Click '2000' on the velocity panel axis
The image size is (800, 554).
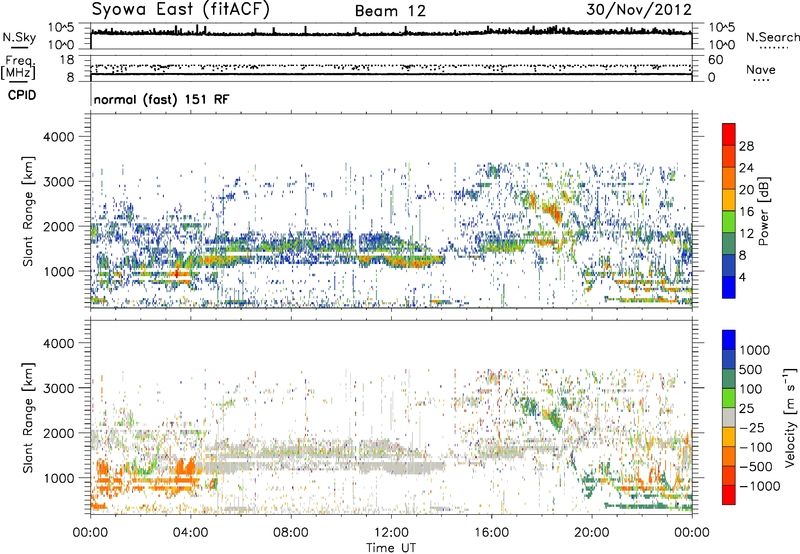click(59, 433)
